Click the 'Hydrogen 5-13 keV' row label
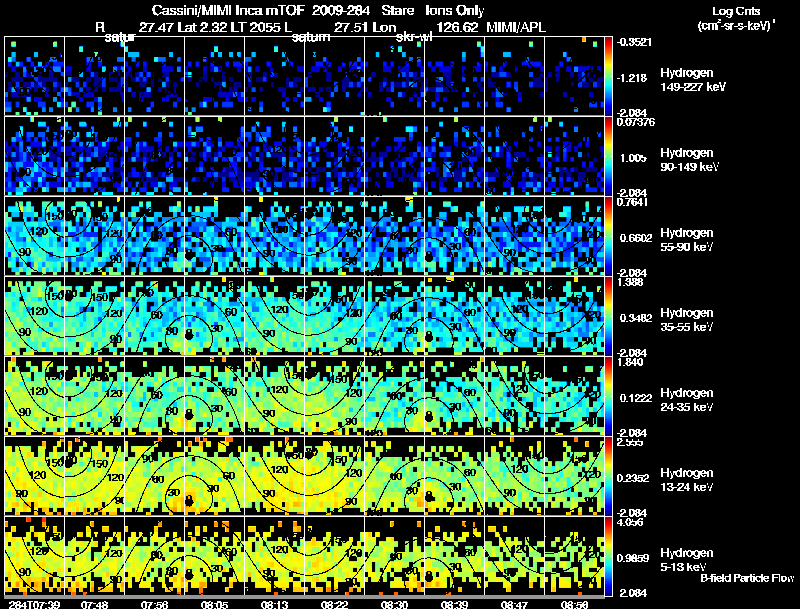This screenshot has height=609, width=800. (687, 560)
